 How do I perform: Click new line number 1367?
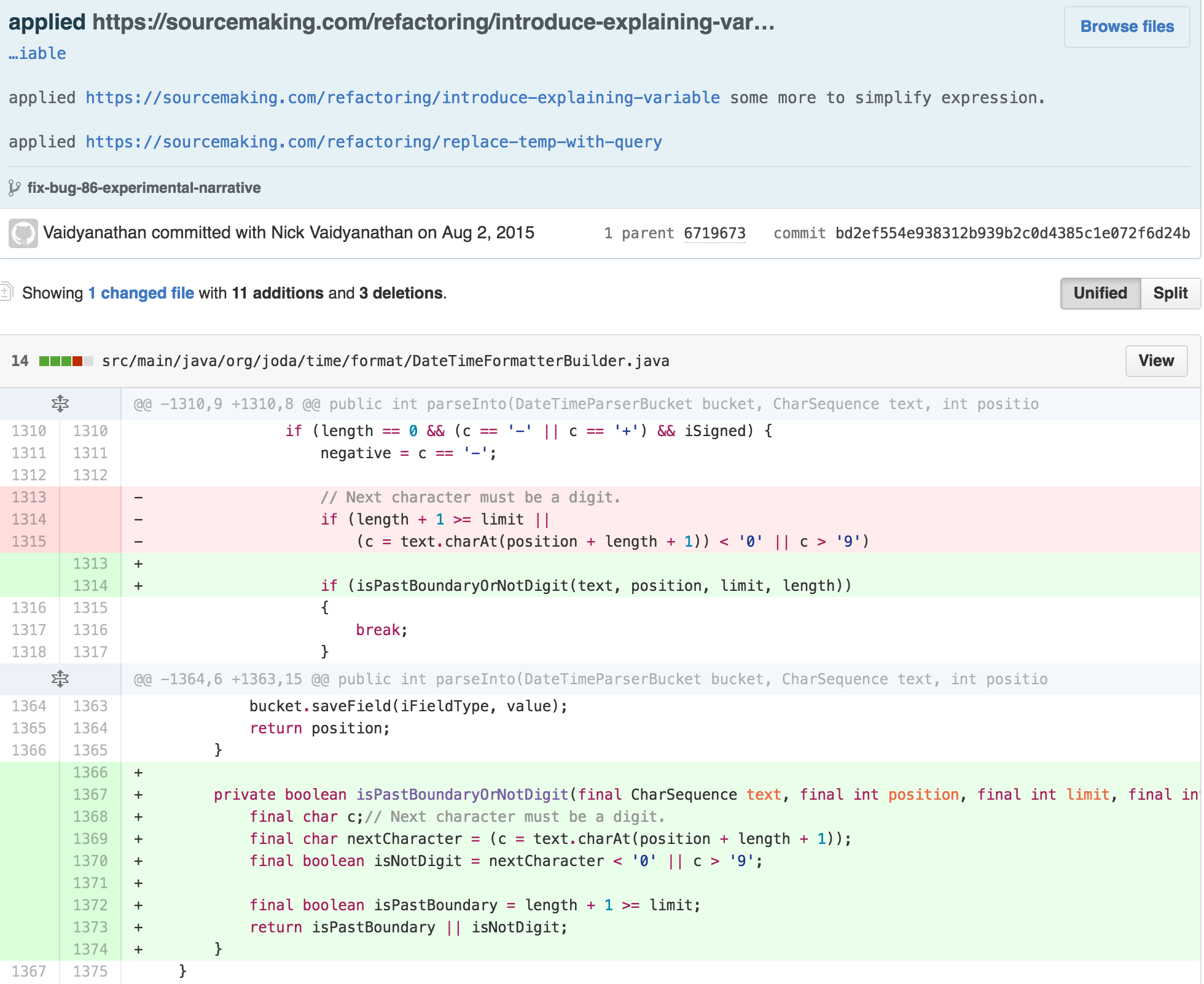(90, 794)
